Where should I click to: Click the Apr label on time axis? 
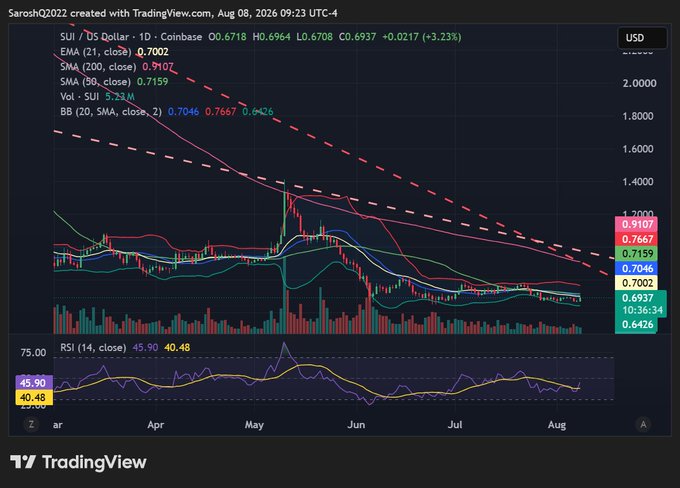pyautogui.click(x=156, y=425)
